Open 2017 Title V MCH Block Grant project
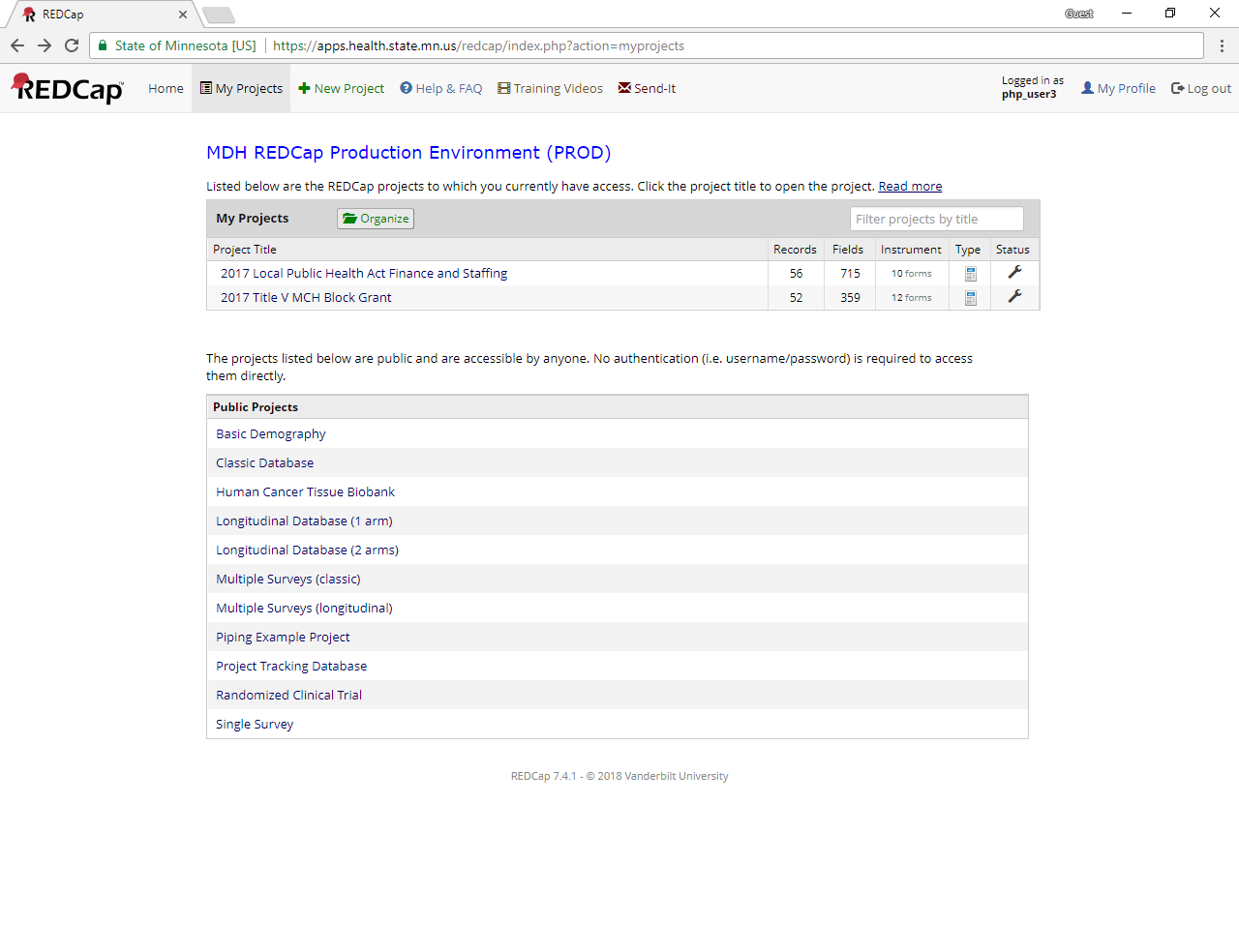 tap(306, 298)
